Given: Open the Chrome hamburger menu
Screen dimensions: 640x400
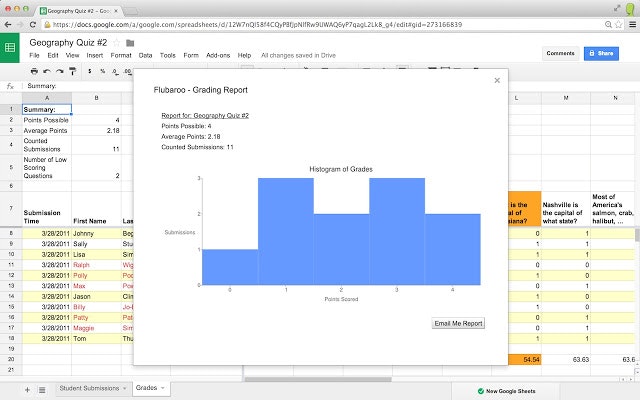Looking at the screenshot, I should [x=632, y=24].
